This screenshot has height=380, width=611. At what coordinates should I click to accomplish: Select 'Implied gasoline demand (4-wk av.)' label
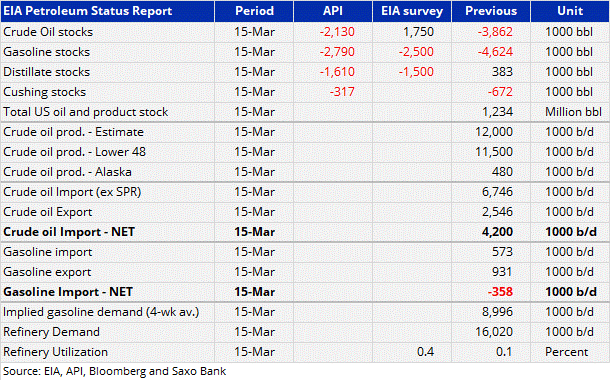[x=101, y=312]
